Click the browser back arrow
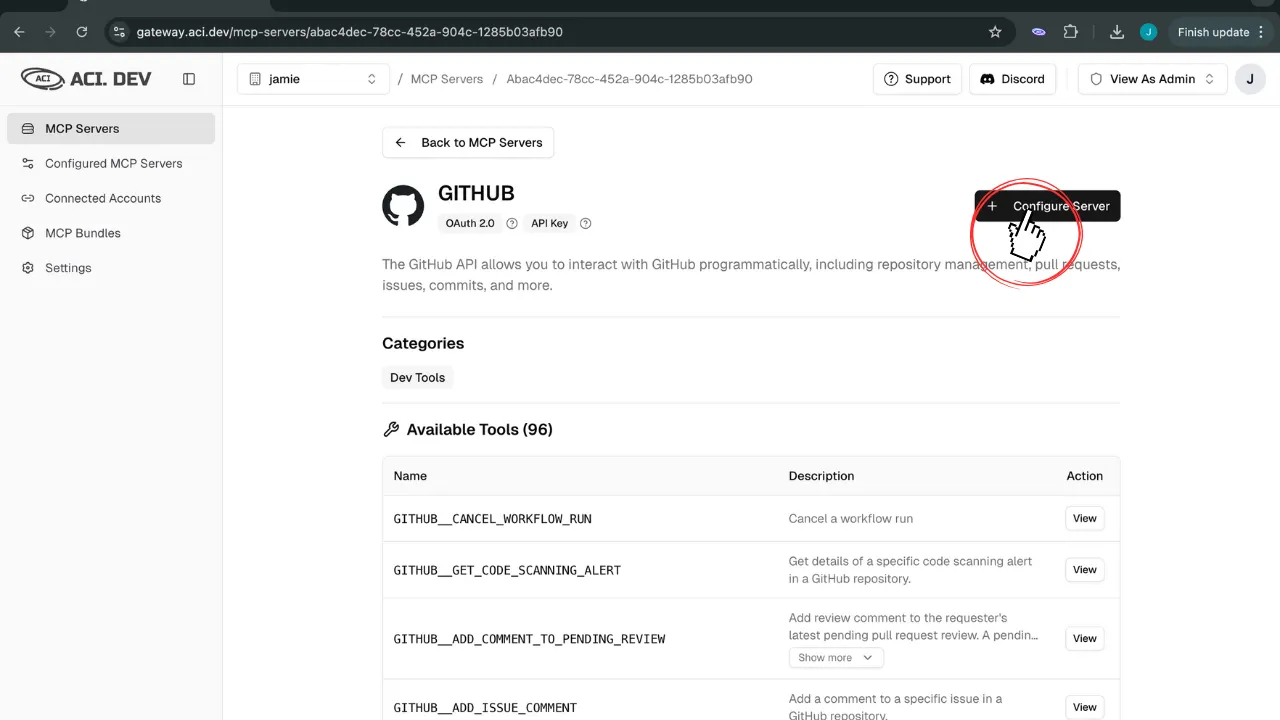 [x=19, y=32]
